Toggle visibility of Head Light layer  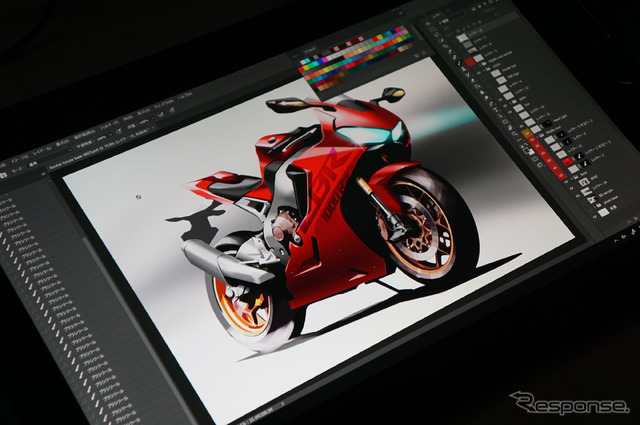[527, 134]
